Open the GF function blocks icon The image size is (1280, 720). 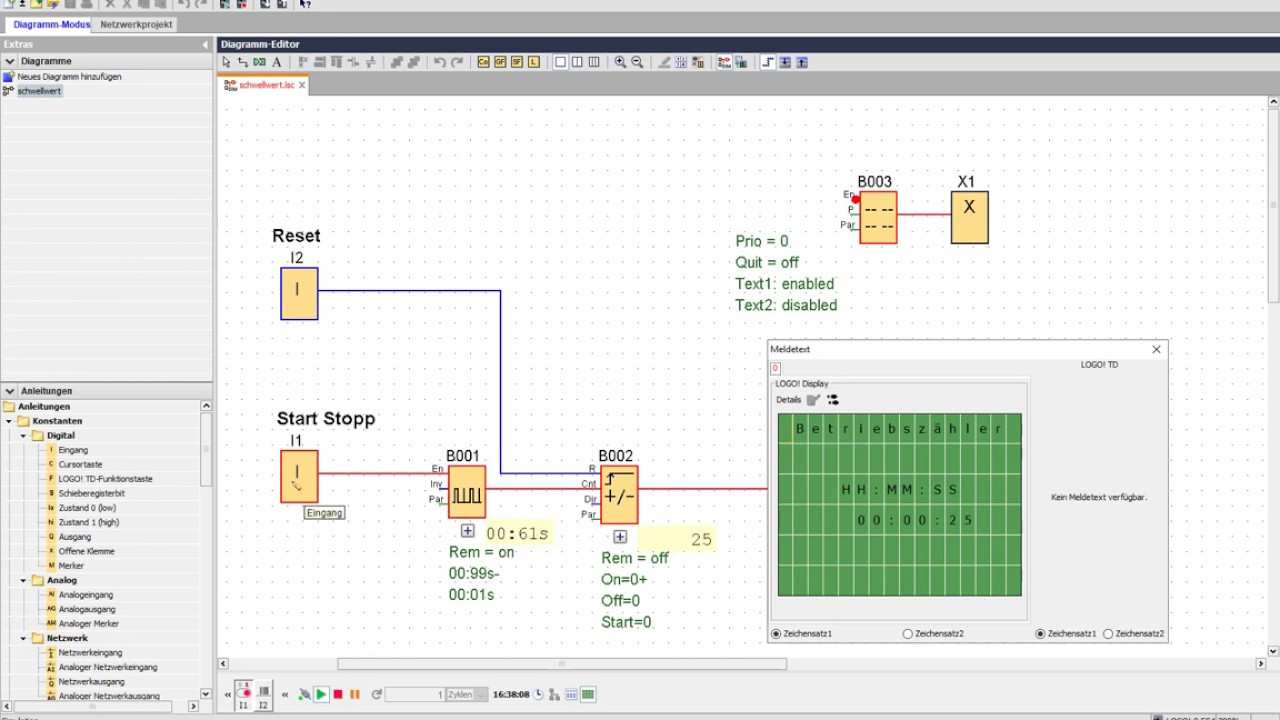pyautogui.click(x=500, y=62)
